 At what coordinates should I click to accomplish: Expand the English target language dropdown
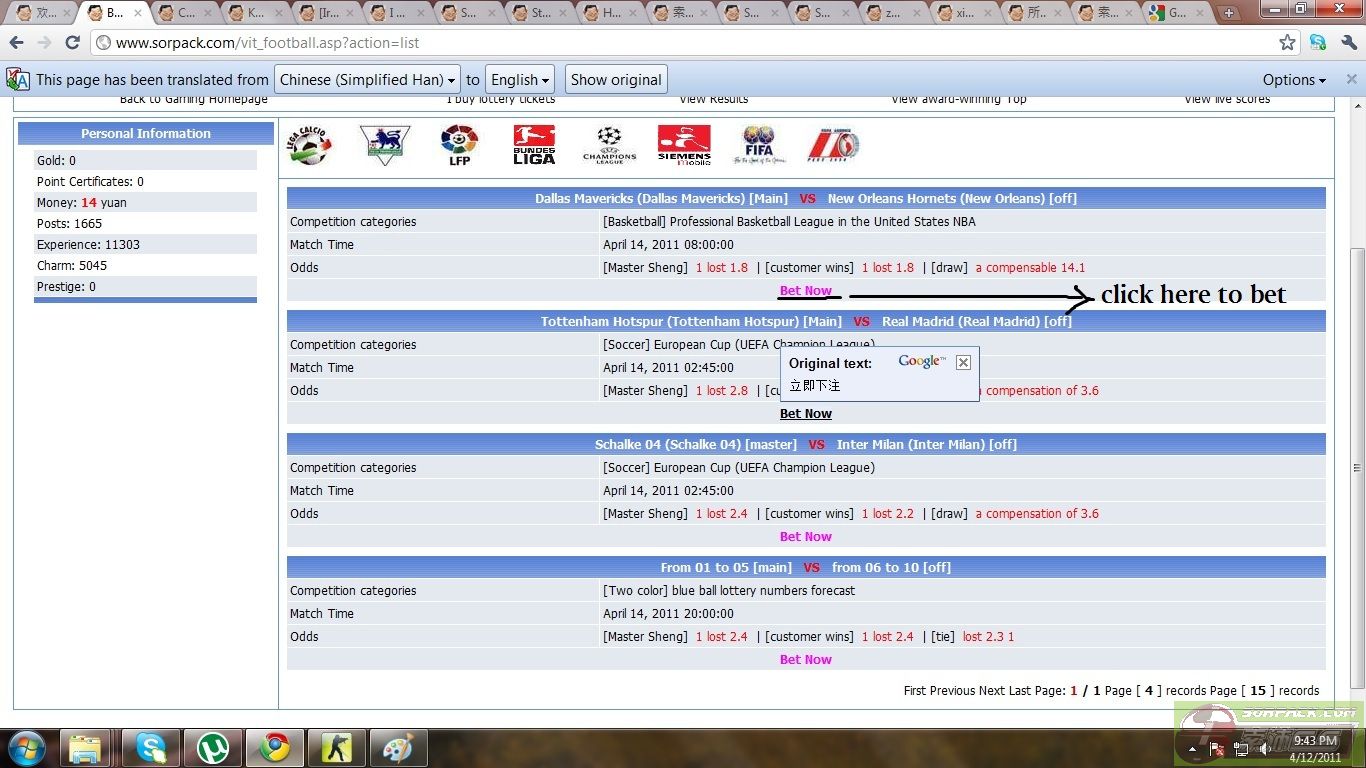pos(520,80)
